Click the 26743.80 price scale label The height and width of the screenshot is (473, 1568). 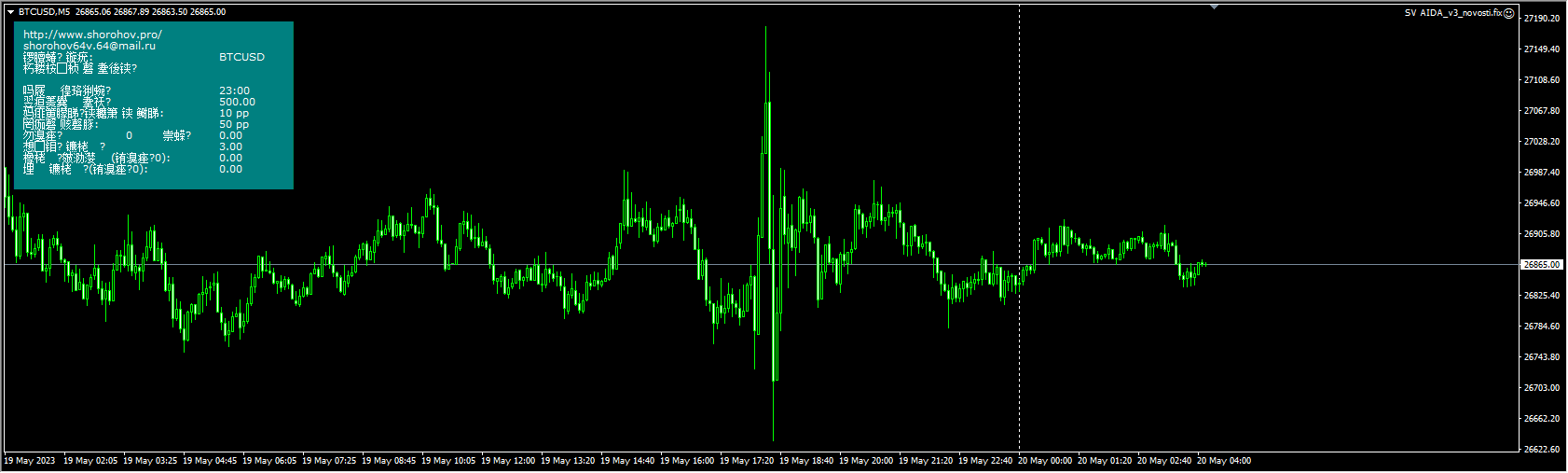coord(1542,357)
